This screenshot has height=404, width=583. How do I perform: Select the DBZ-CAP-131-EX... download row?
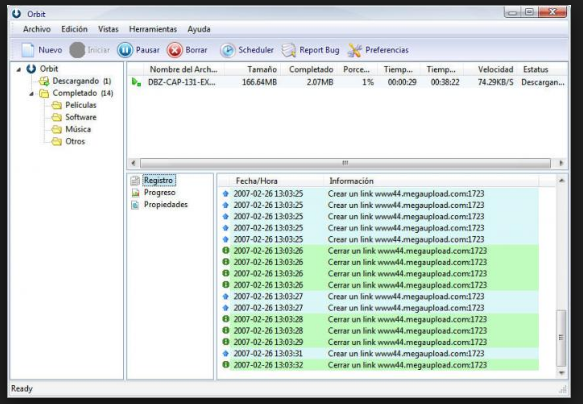point(348,82)
